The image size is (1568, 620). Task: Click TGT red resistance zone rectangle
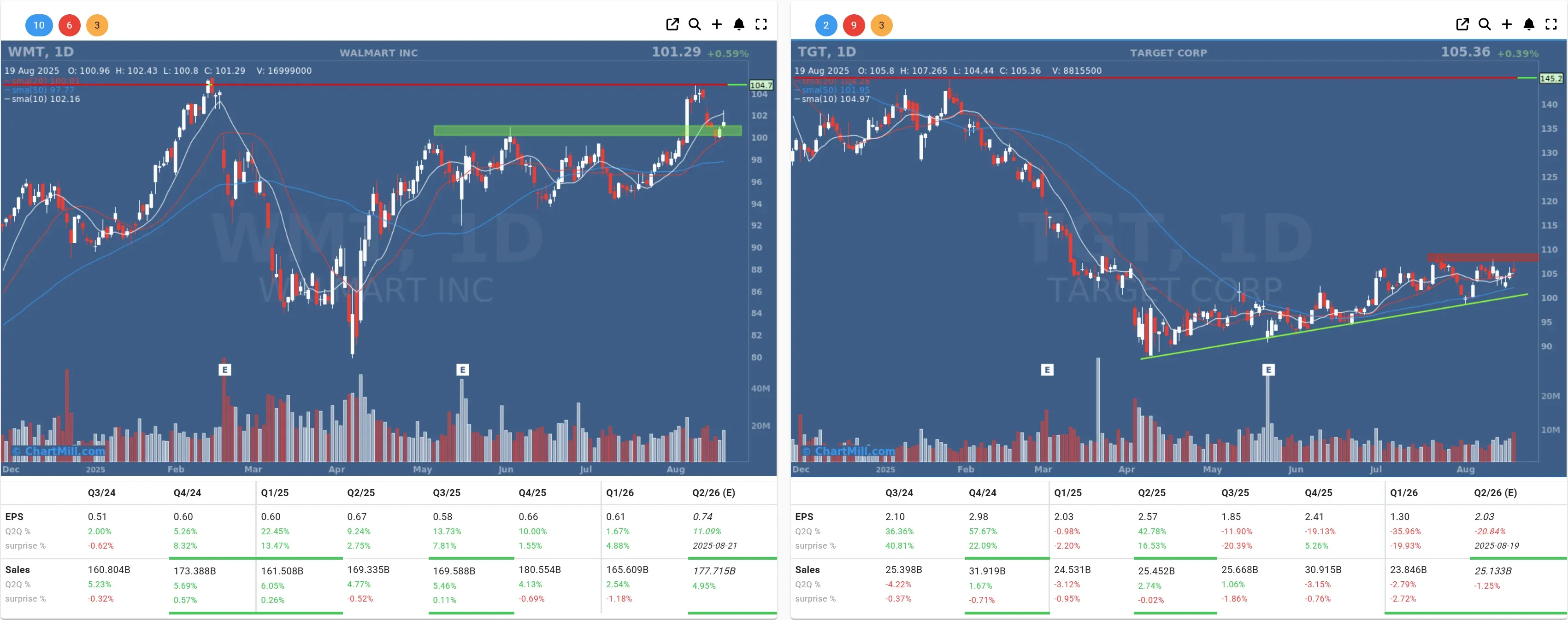[x=1483, y=257]
